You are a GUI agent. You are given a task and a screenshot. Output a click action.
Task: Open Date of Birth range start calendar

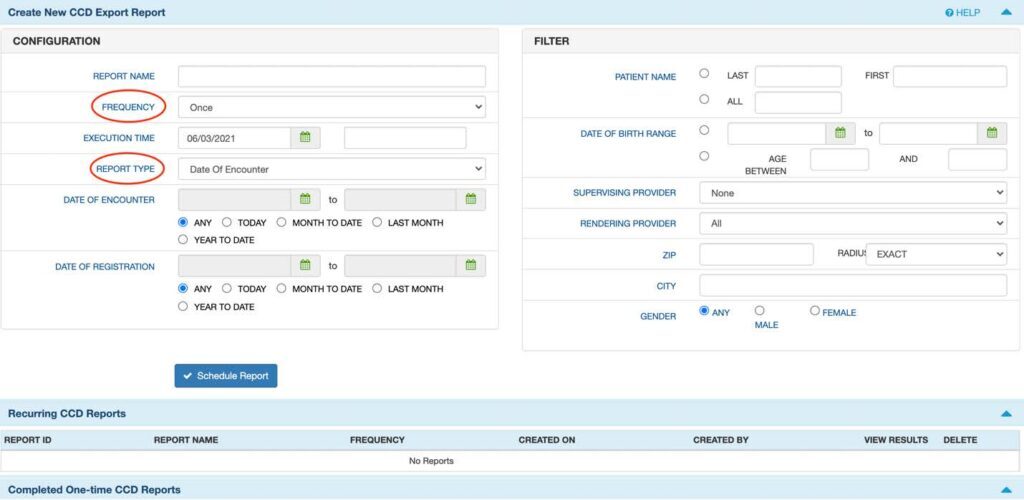[x=840, y=133]
